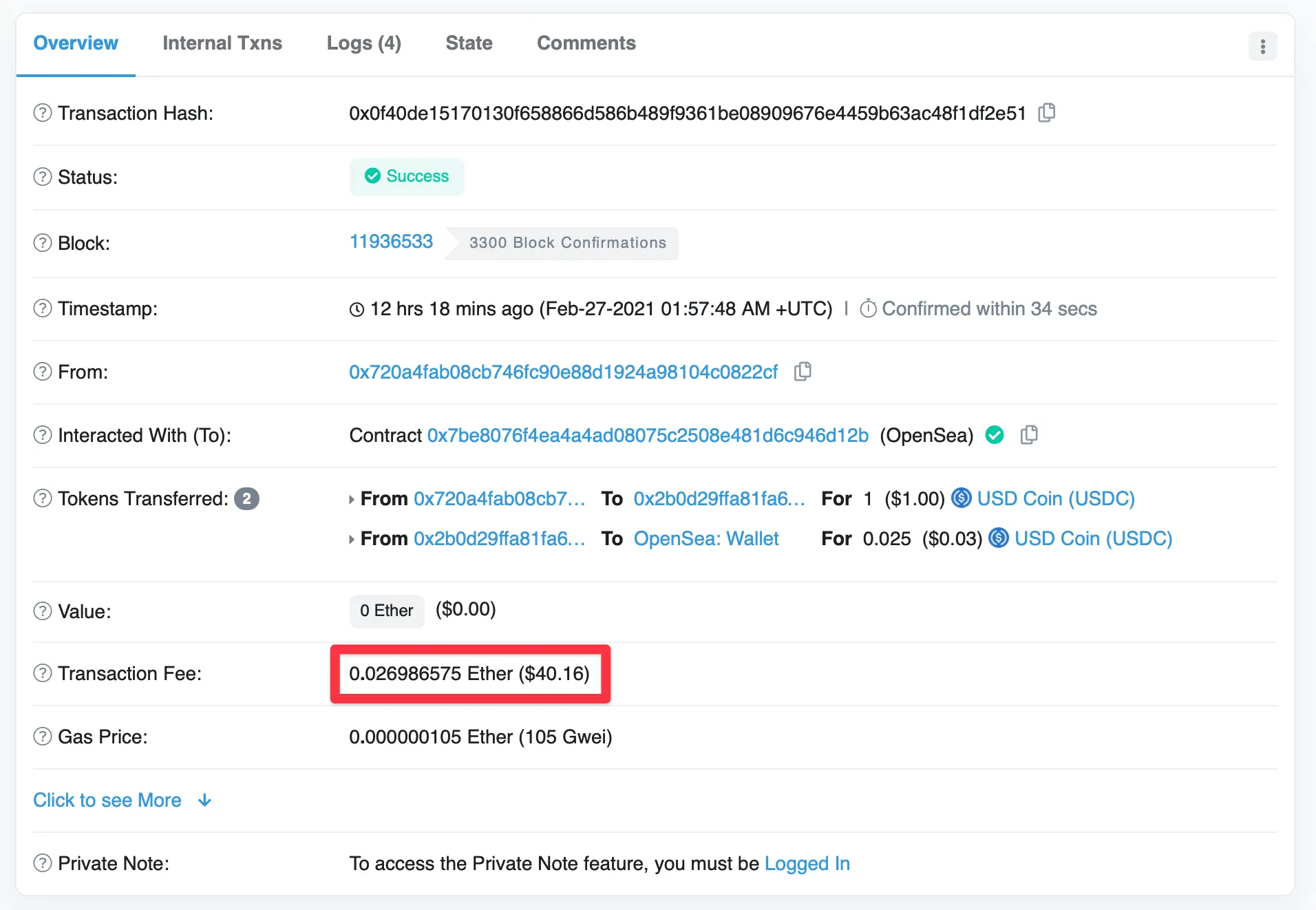Copy the From address
The height and width of the screenshot is (910, 1316).
(x=803, y=372)
